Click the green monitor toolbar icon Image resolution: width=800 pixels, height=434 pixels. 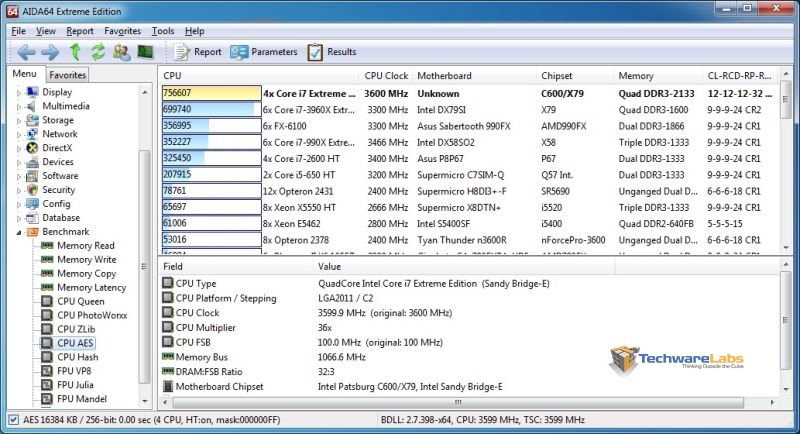pos(145,52)
